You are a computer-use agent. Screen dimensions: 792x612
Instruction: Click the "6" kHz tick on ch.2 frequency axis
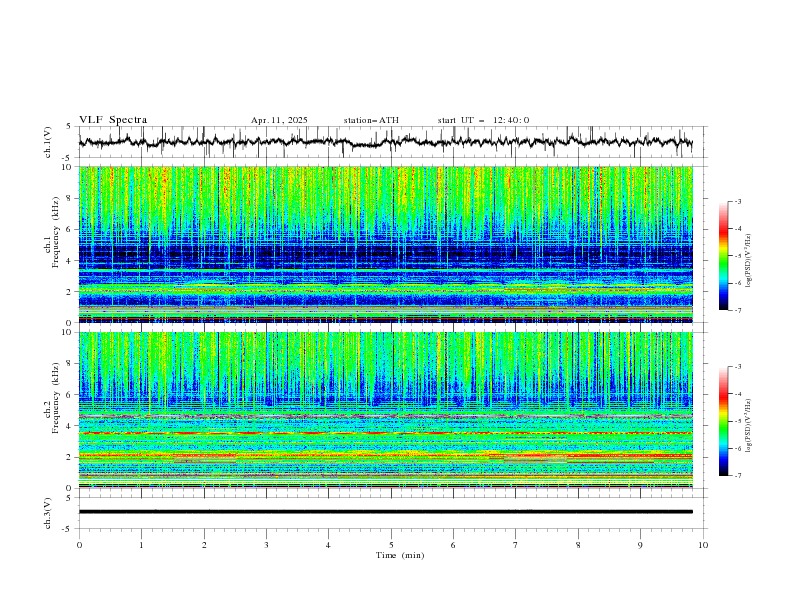[70, 395]
